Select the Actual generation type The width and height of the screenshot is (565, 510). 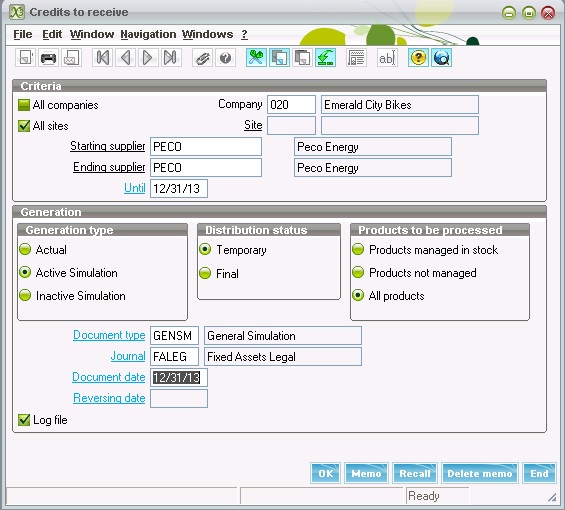click(25, 249)
